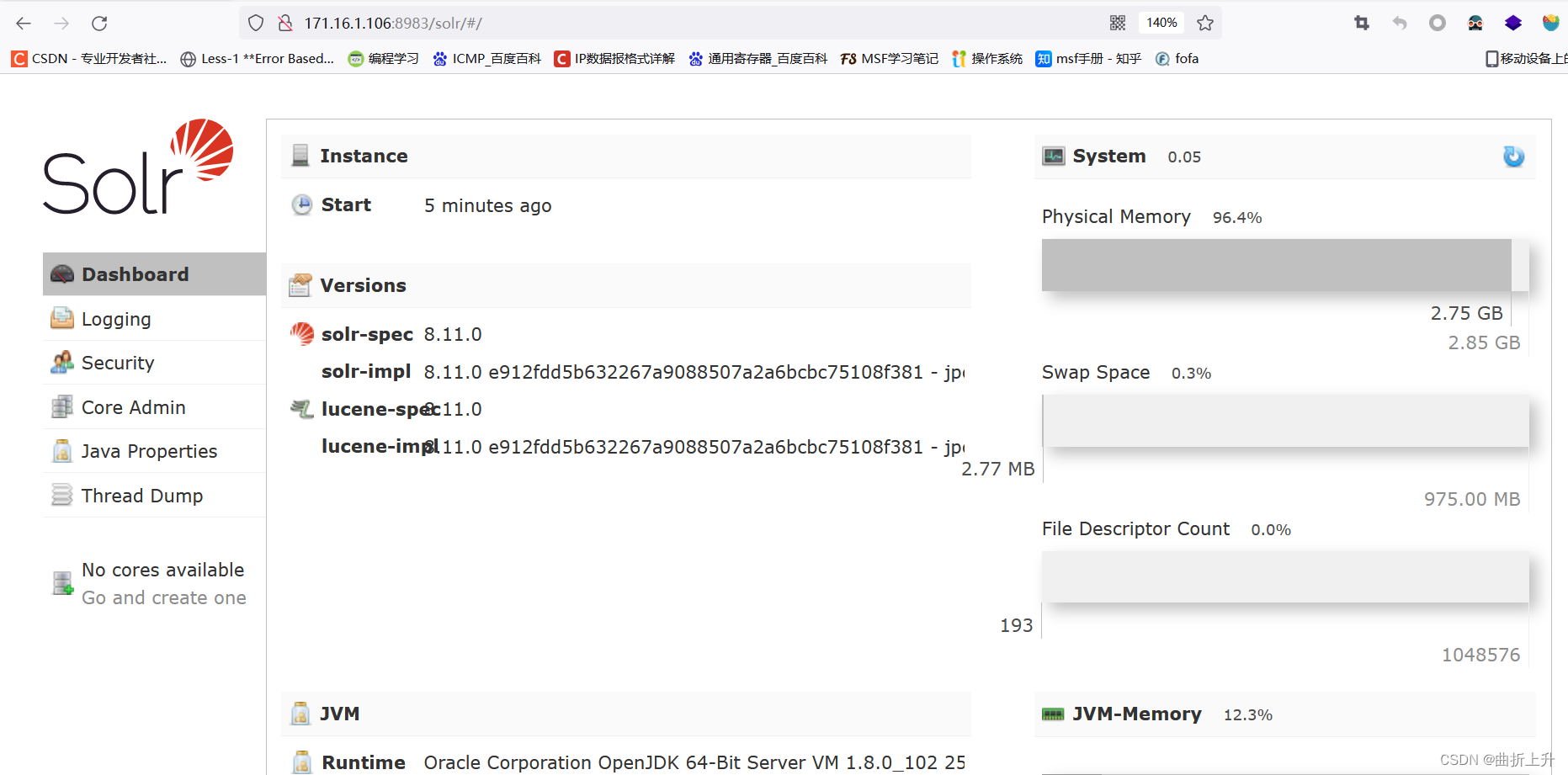Screen dimensions: 1568x775
Task: Click the hacker avatar extension icon
Action: pyautogui.click(x=1475, y=23)
